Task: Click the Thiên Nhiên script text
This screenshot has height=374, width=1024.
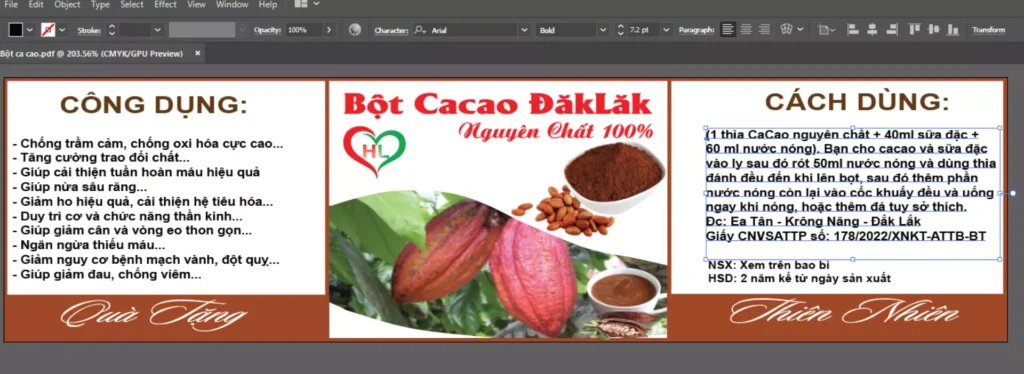Action: [844, 313]
